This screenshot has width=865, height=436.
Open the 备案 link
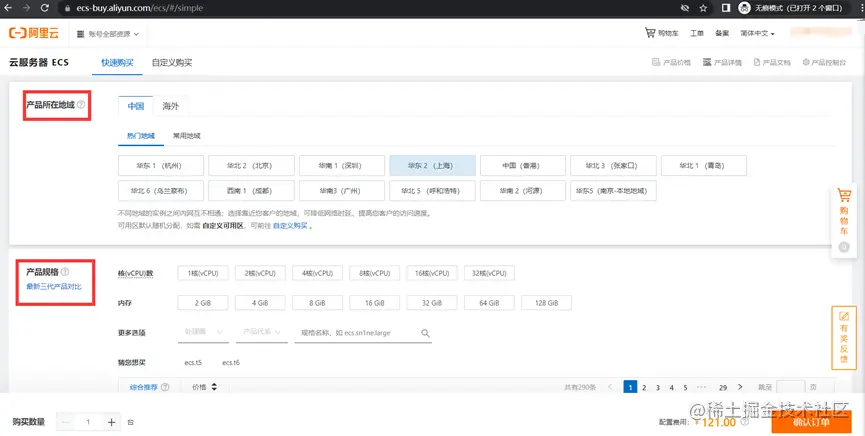click(722, 33)
